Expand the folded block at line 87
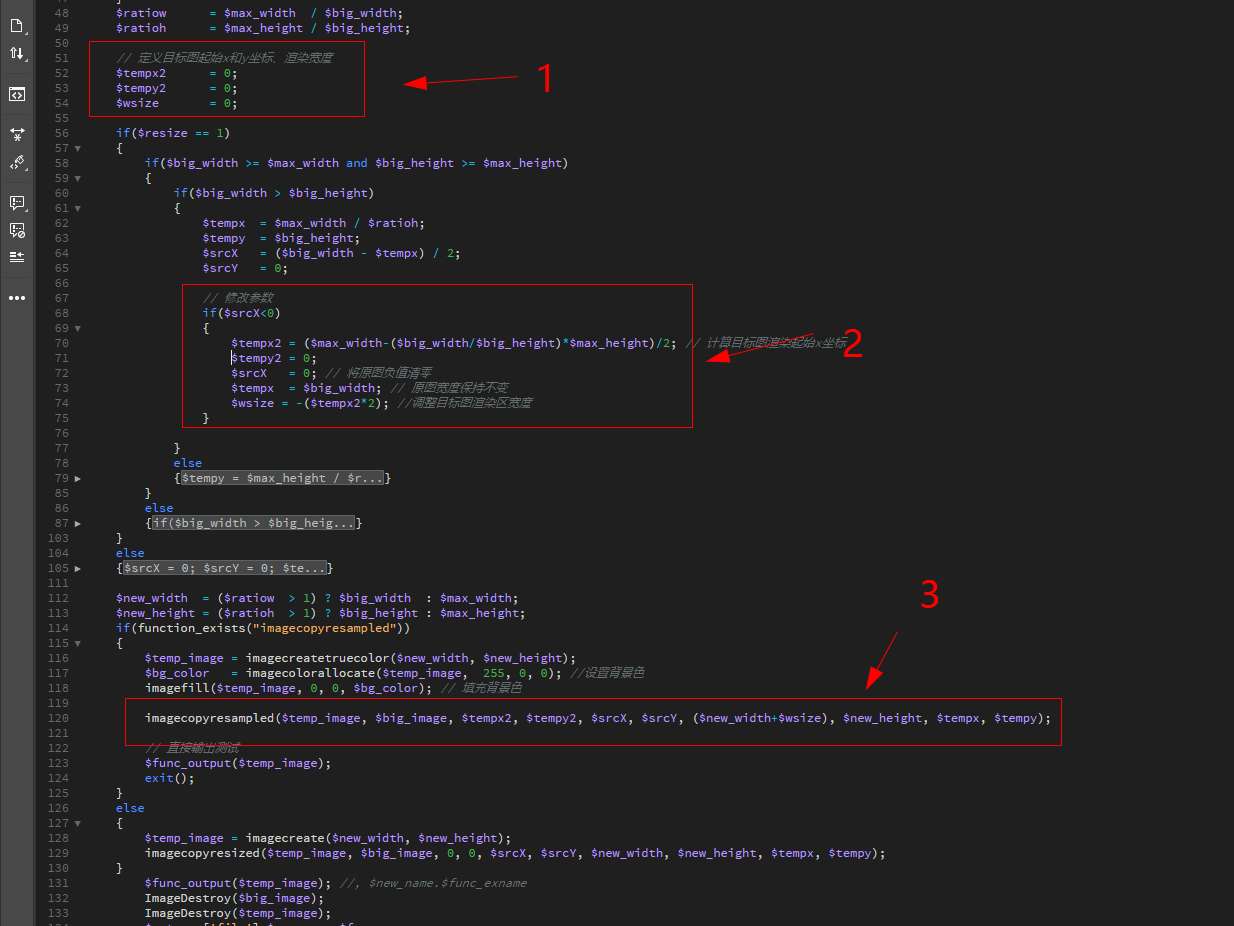The width and height of the screenshot is (1234, 926). [x=78, y=523]
